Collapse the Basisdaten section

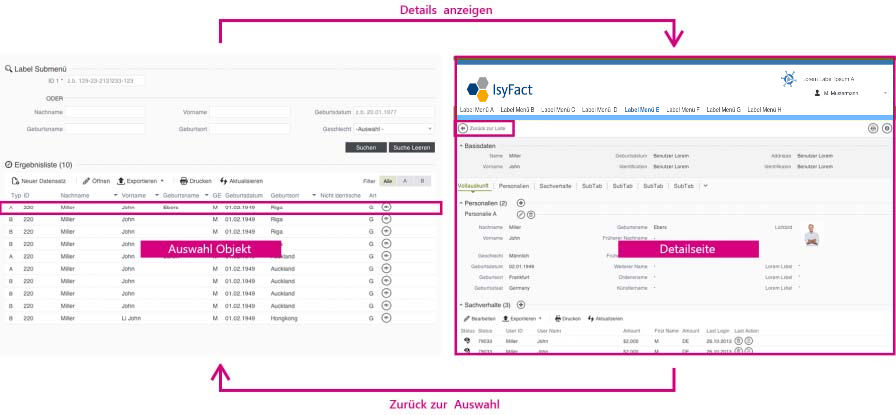tap(461, 146)
